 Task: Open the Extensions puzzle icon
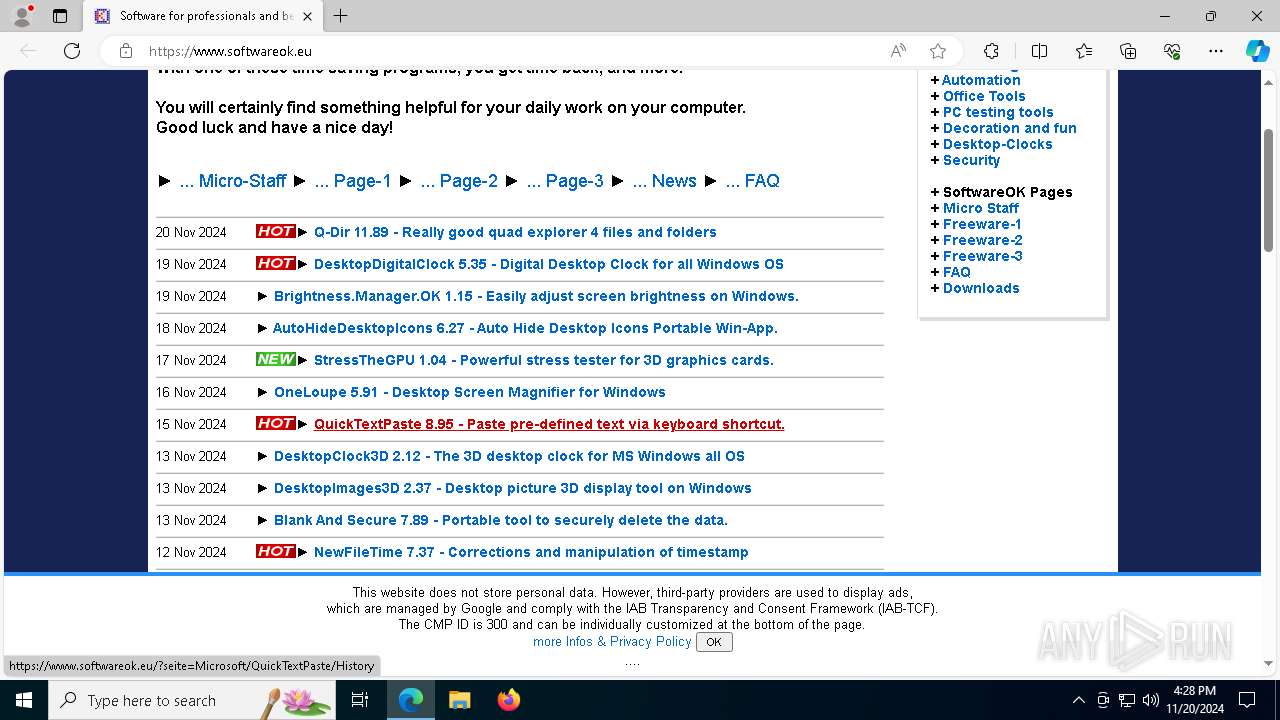pyautogui.click(x=991, y=51)
